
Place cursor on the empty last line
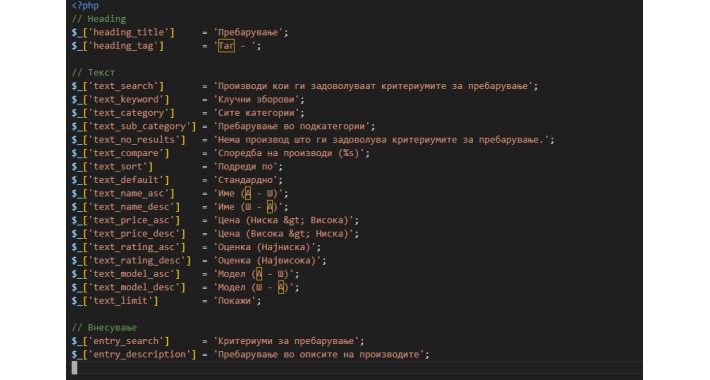point(357,368)
